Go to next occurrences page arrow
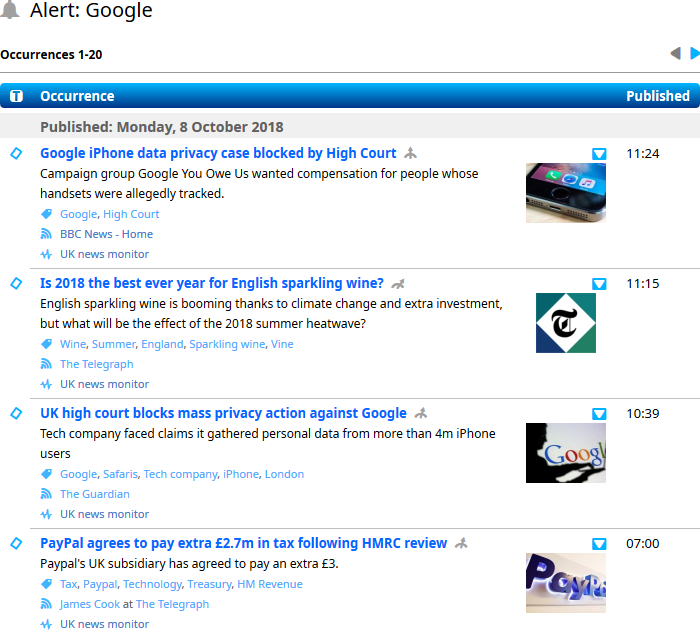 pyautogui.click(x=695, y=53)
